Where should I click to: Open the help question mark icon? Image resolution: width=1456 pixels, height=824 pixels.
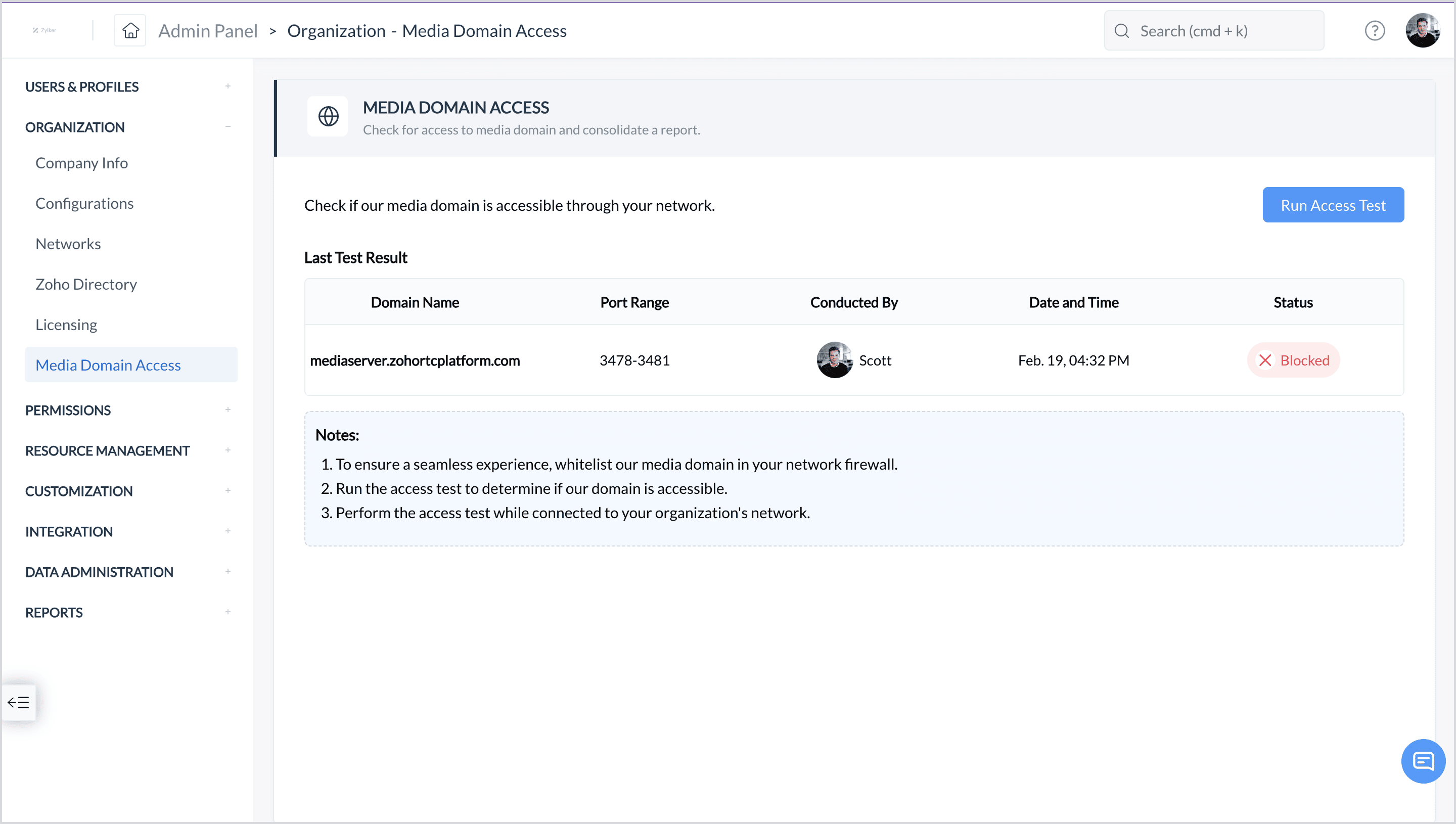(x=1374, y=30)
